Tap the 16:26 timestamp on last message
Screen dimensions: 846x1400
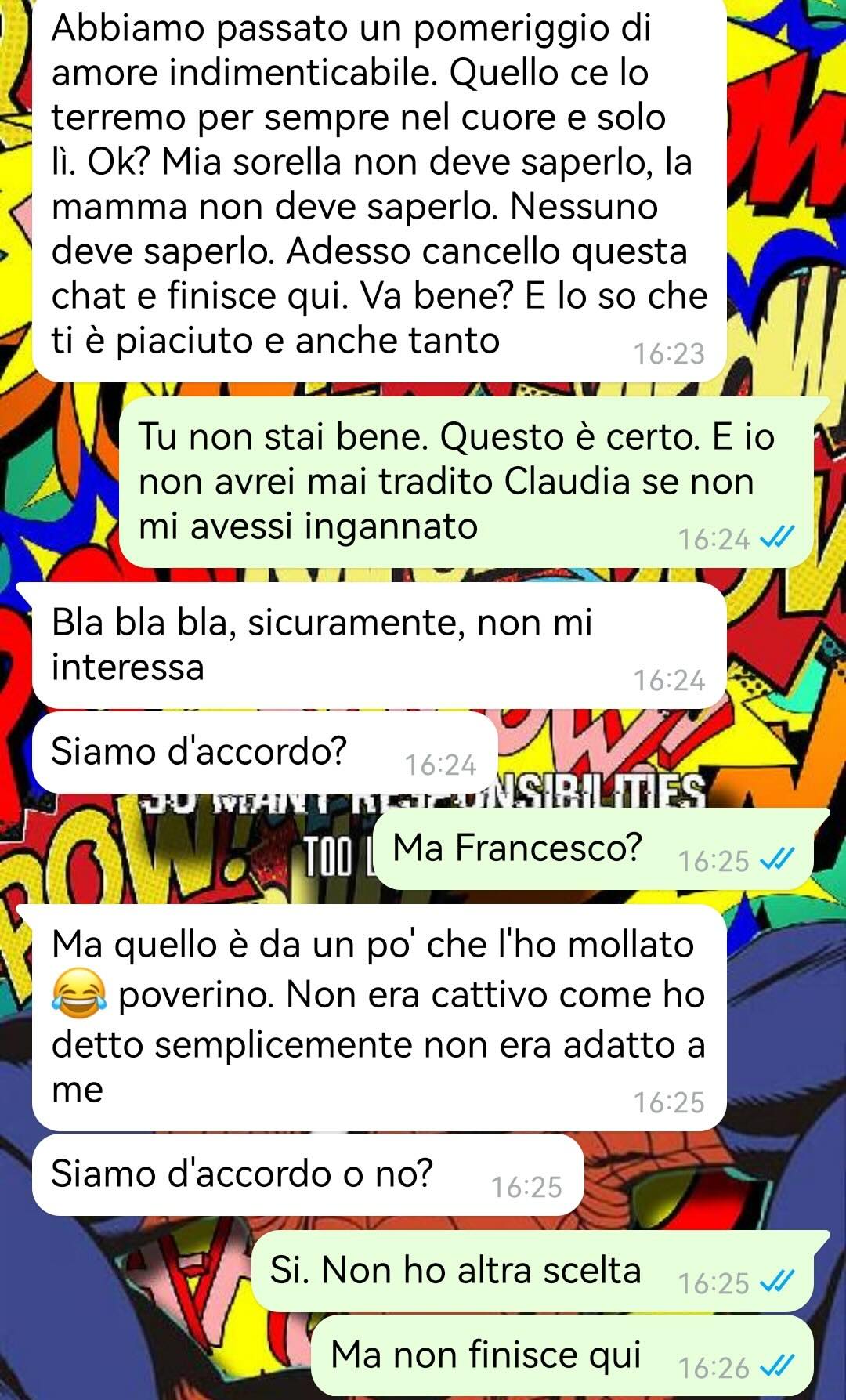coord(714,1368)
